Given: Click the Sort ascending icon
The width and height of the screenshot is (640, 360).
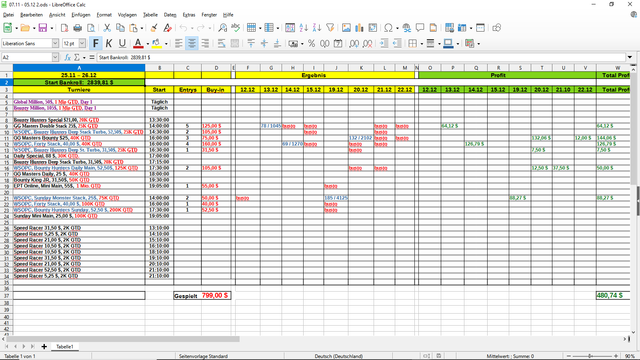Looking at the screenshot, I should (303, 28).
